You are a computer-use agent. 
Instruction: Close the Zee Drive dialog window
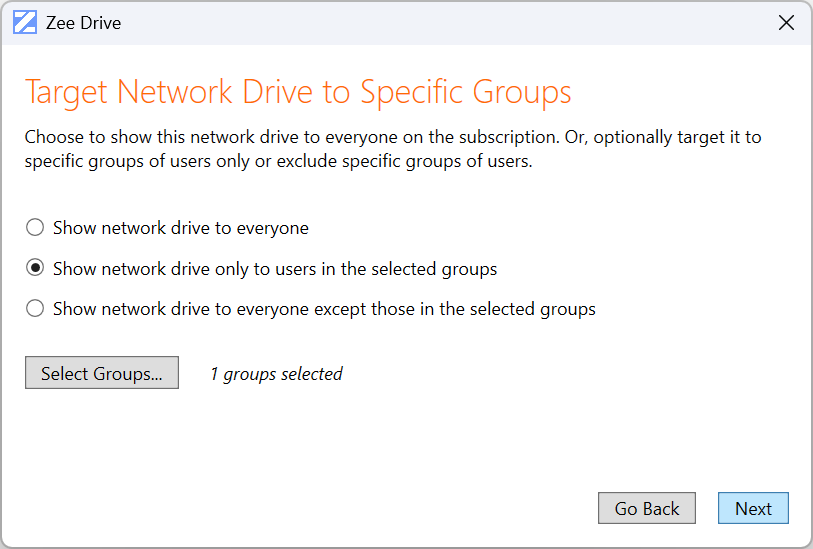click(786, 23)
